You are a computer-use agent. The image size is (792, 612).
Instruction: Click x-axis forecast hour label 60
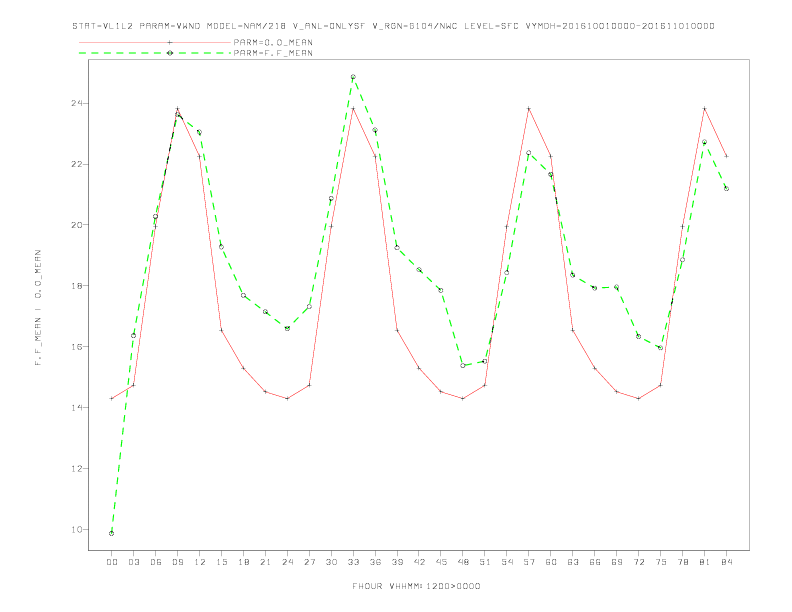click(551, 562)
